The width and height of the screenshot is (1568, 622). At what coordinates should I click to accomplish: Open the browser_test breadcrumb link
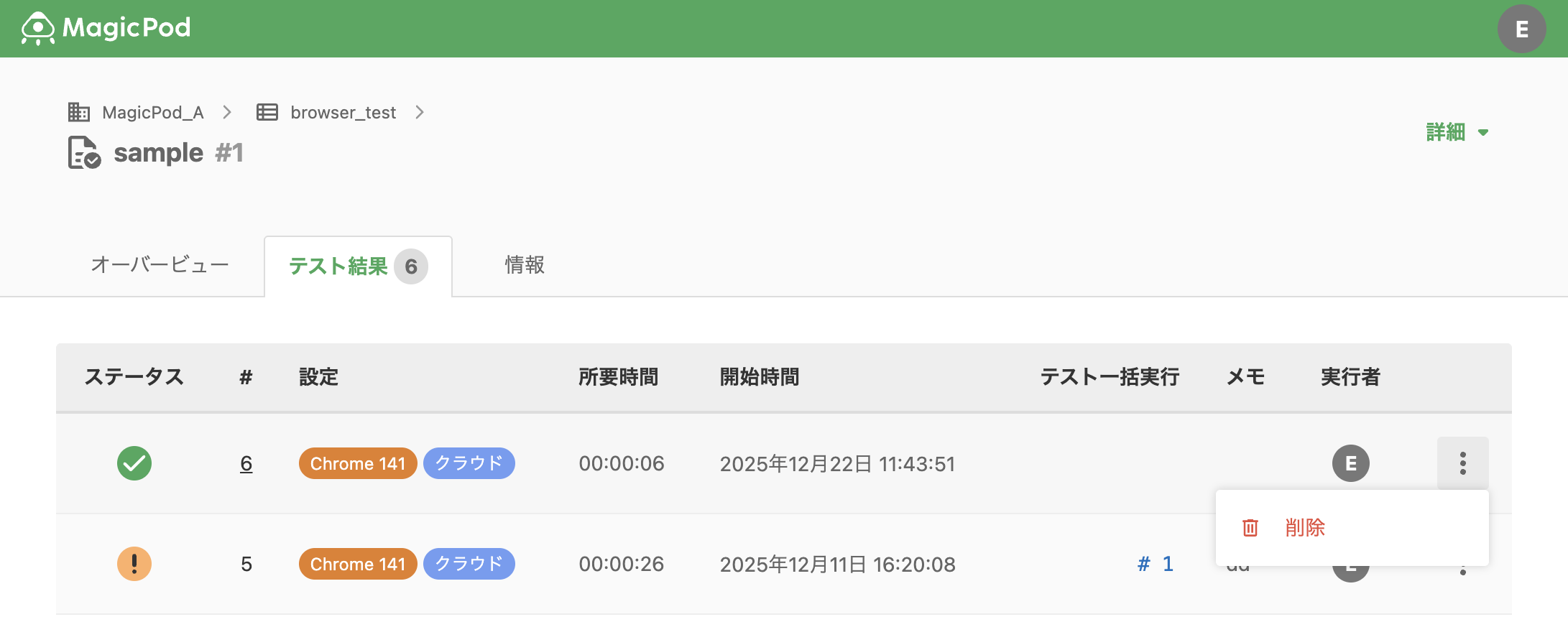point(343,113)
